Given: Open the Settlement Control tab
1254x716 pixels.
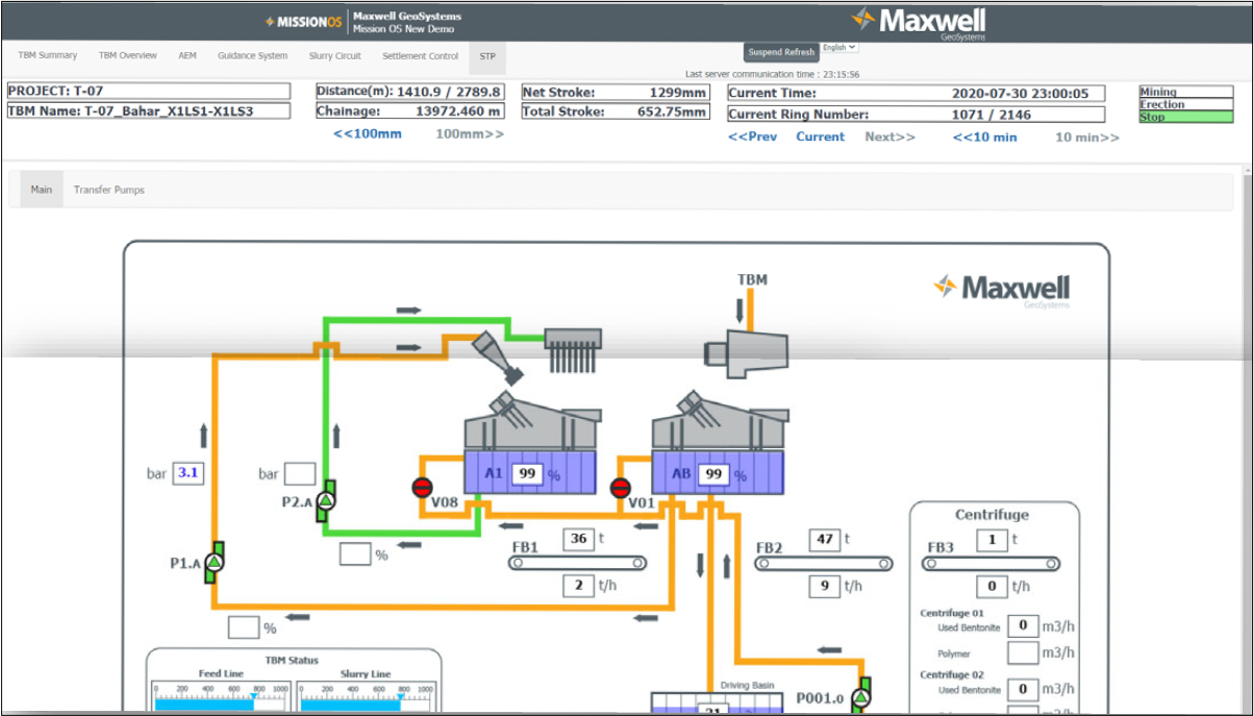Looking at the screenshot, I should [x=420, y=56].
